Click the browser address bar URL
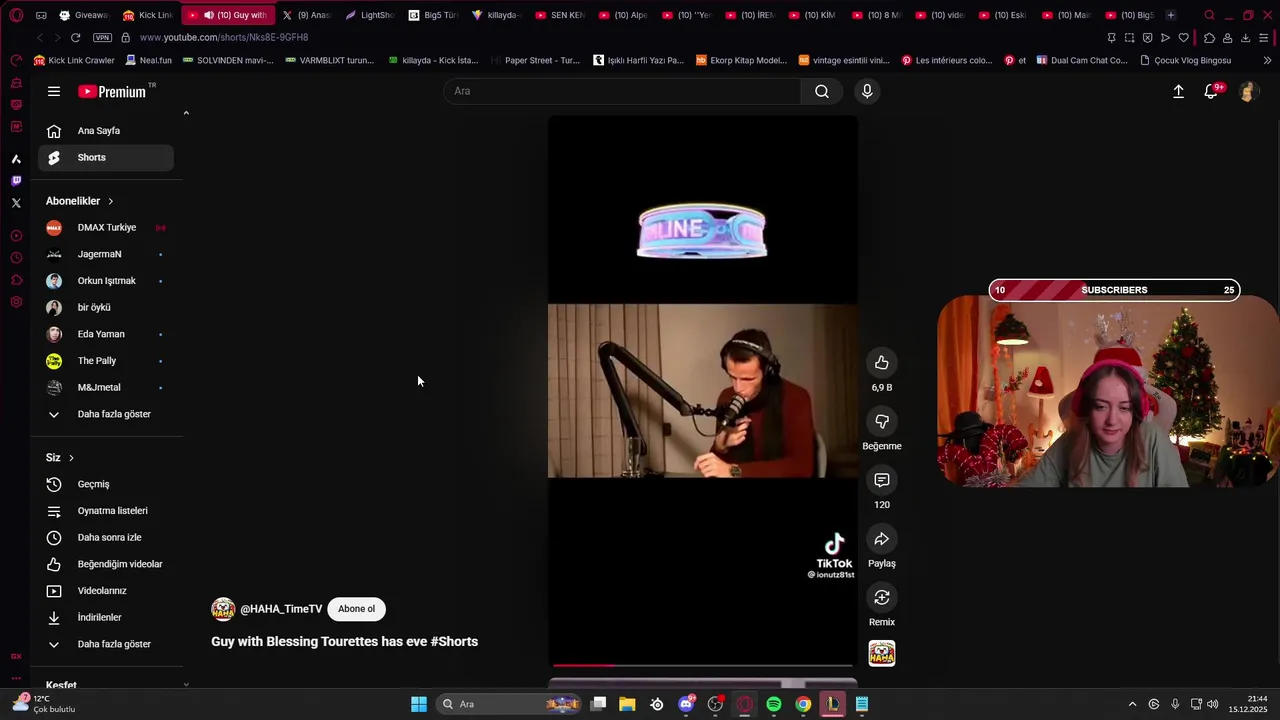Viewport: 1280px width, 720px height. pyautogui.click(x=224, y=37)
